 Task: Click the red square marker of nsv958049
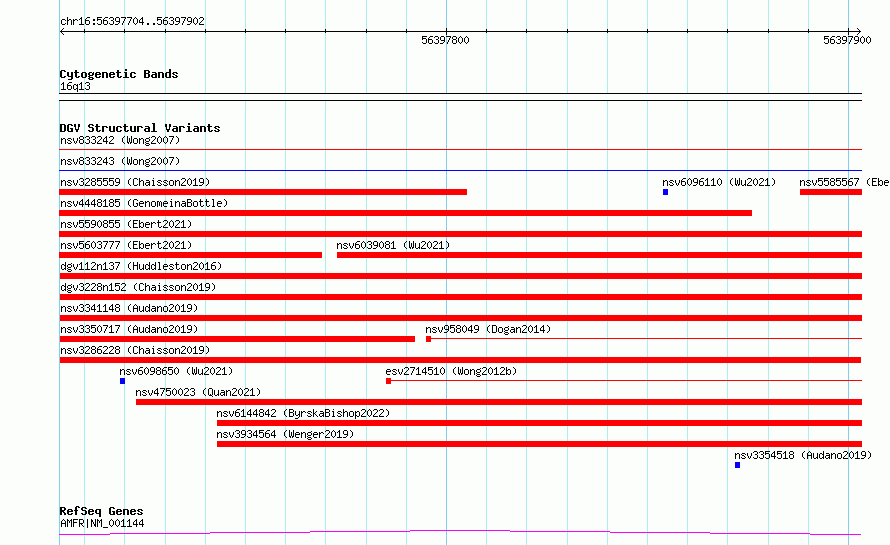[x=429, y=339]
